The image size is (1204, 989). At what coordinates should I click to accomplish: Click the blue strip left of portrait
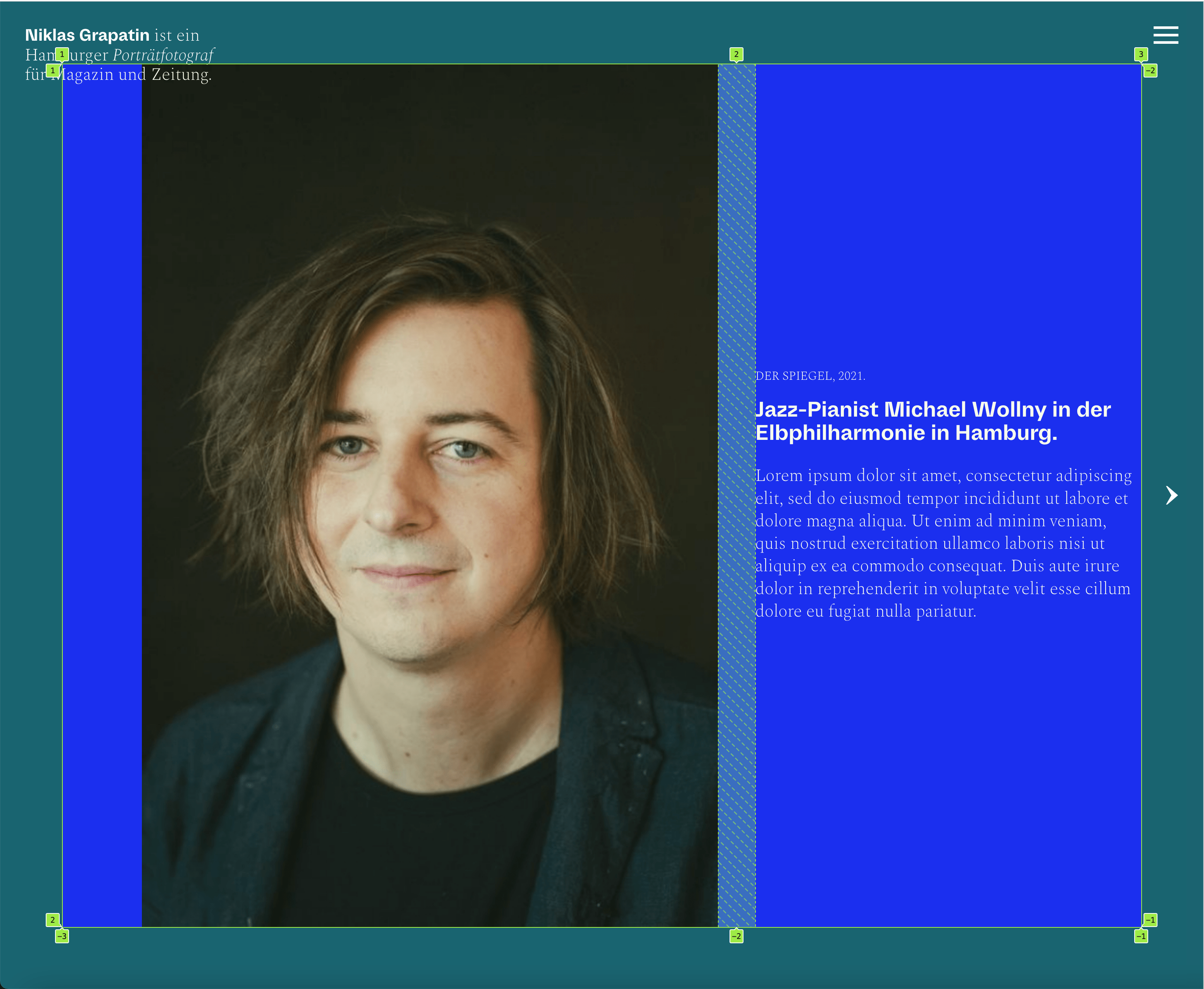pos(102,496)
